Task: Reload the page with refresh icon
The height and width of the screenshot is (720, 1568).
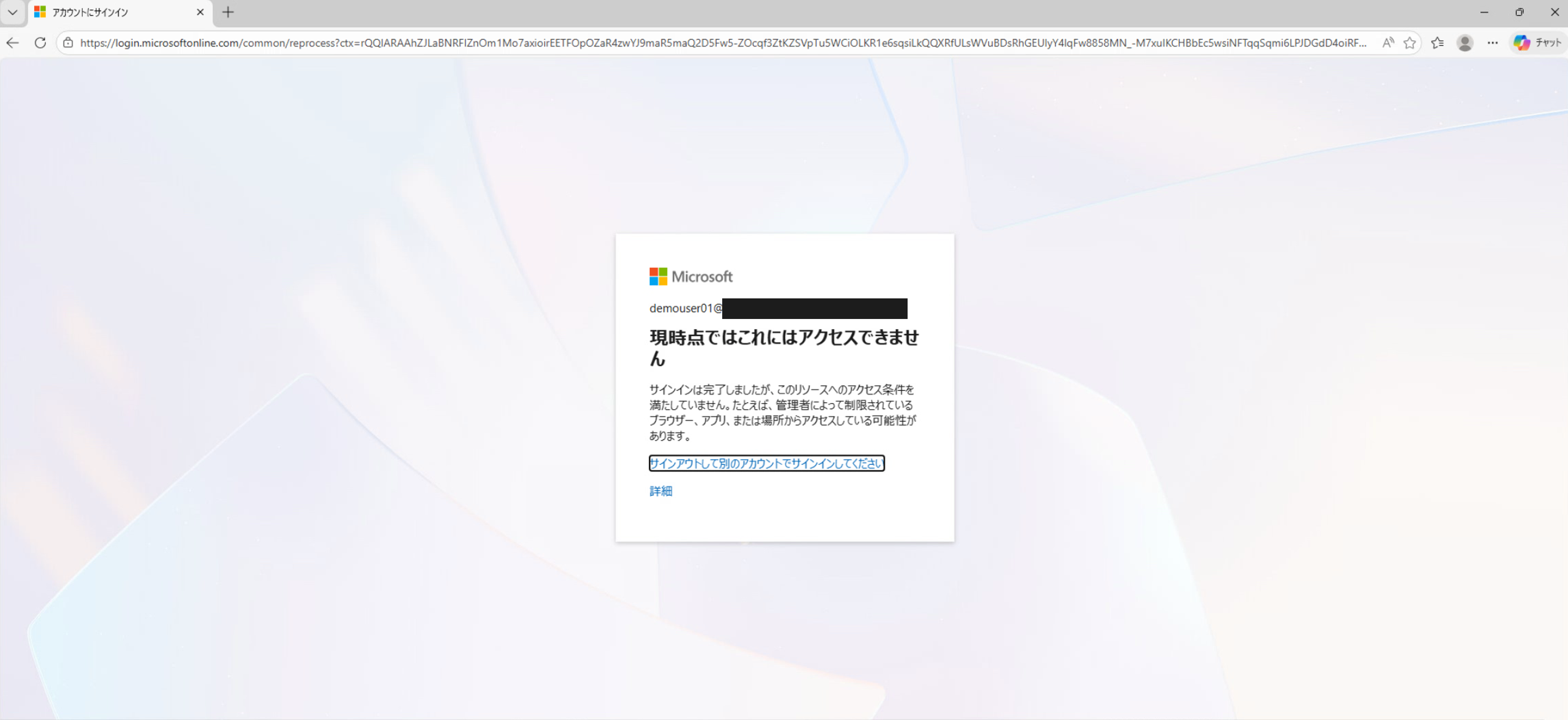Action: coord(40,43)
